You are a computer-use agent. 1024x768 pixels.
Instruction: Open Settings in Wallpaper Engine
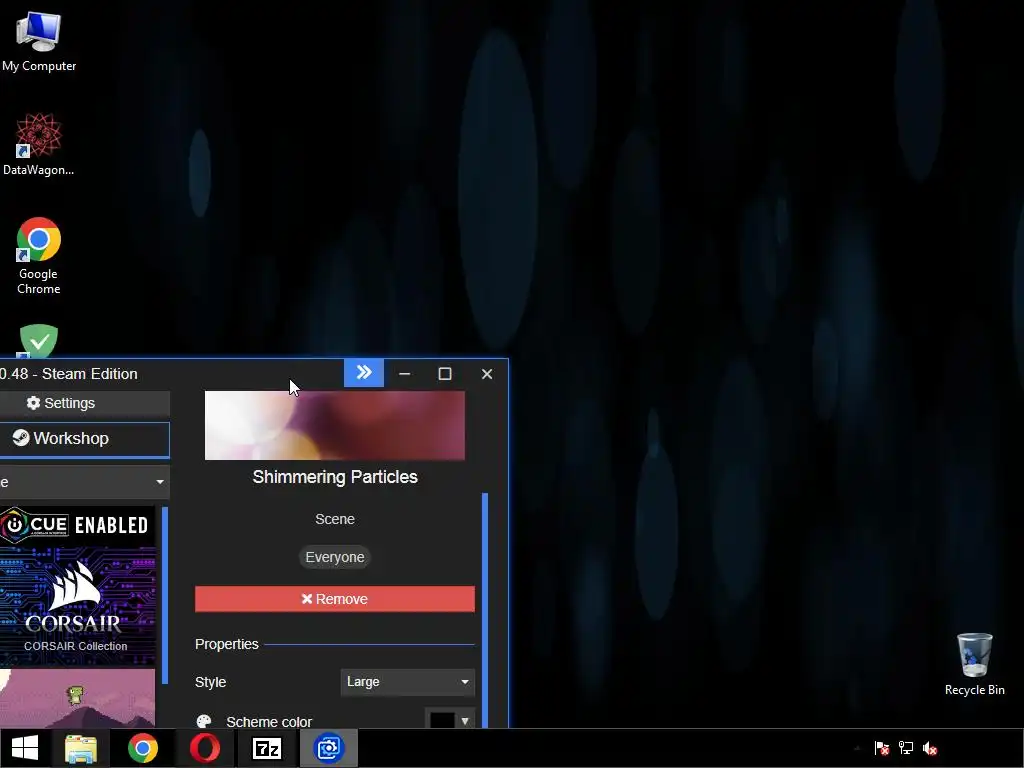point(84,403)
